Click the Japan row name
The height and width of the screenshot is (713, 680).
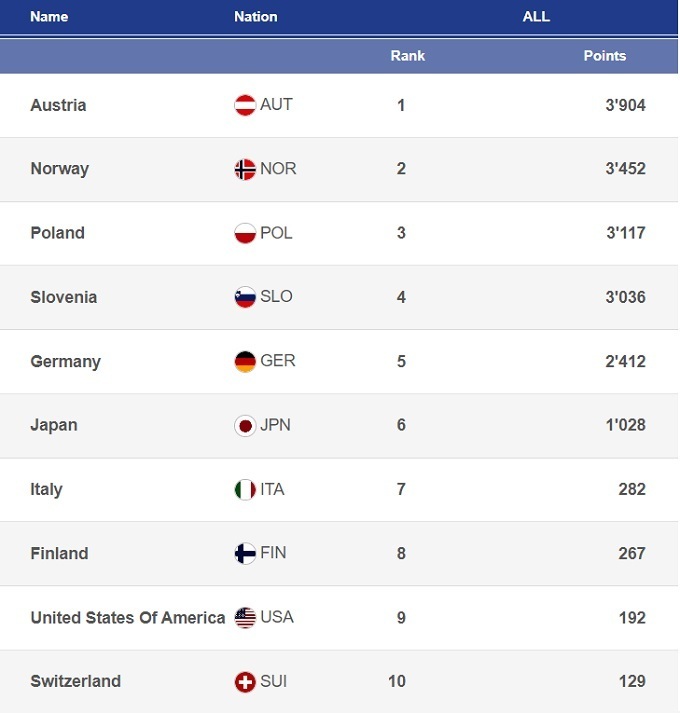tap(53, 425)
